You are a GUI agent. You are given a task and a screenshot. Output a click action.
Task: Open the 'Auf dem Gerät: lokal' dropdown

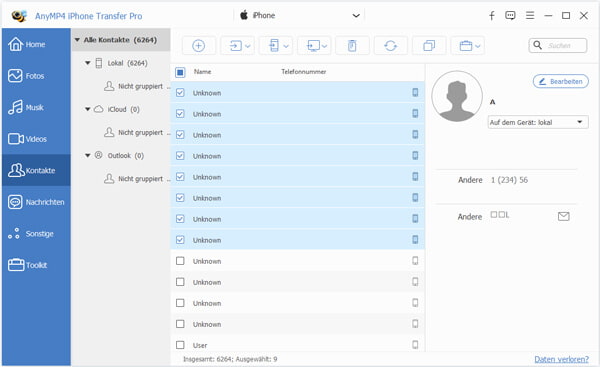coord(538,122)
